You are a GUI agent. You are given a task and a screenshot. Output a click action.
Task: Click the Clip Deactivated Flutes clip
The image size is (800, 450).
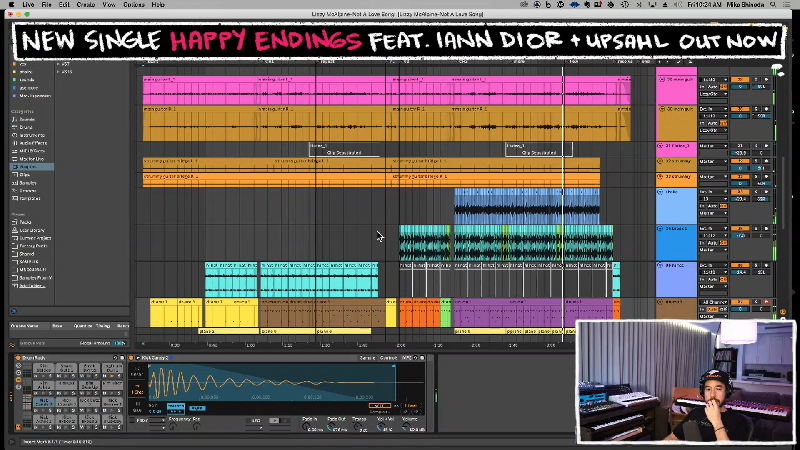click(x=334, y=150)
